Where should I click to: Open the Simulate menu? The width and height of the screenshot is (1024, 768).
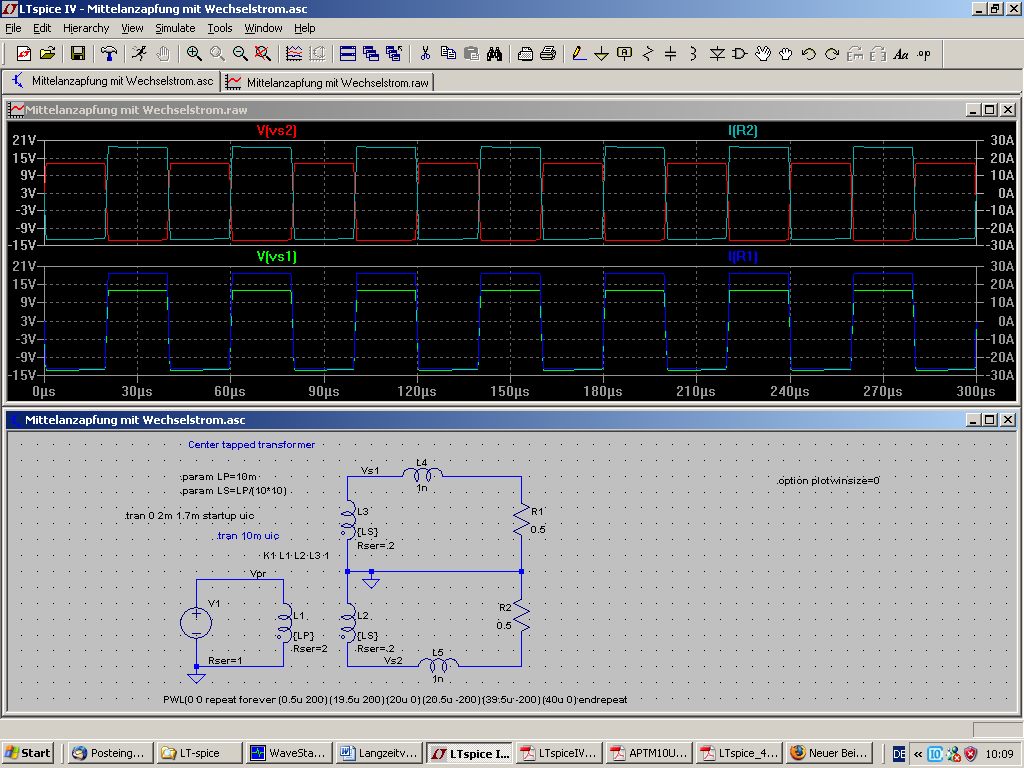(x=175, y=28)
